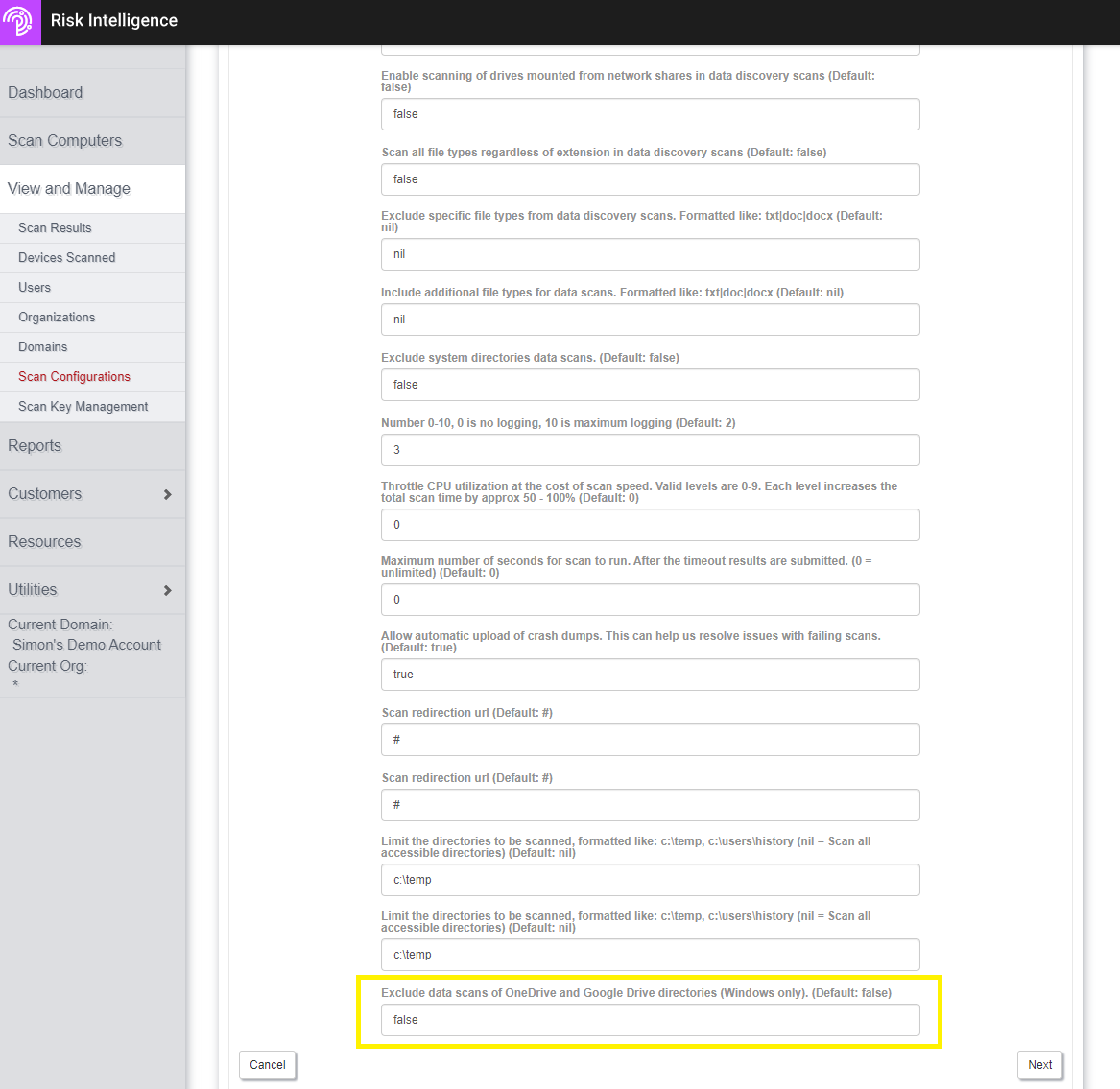Click the crash dumps upload field
This screenshot has height=1089, width=1120.
tap(650, 675)
